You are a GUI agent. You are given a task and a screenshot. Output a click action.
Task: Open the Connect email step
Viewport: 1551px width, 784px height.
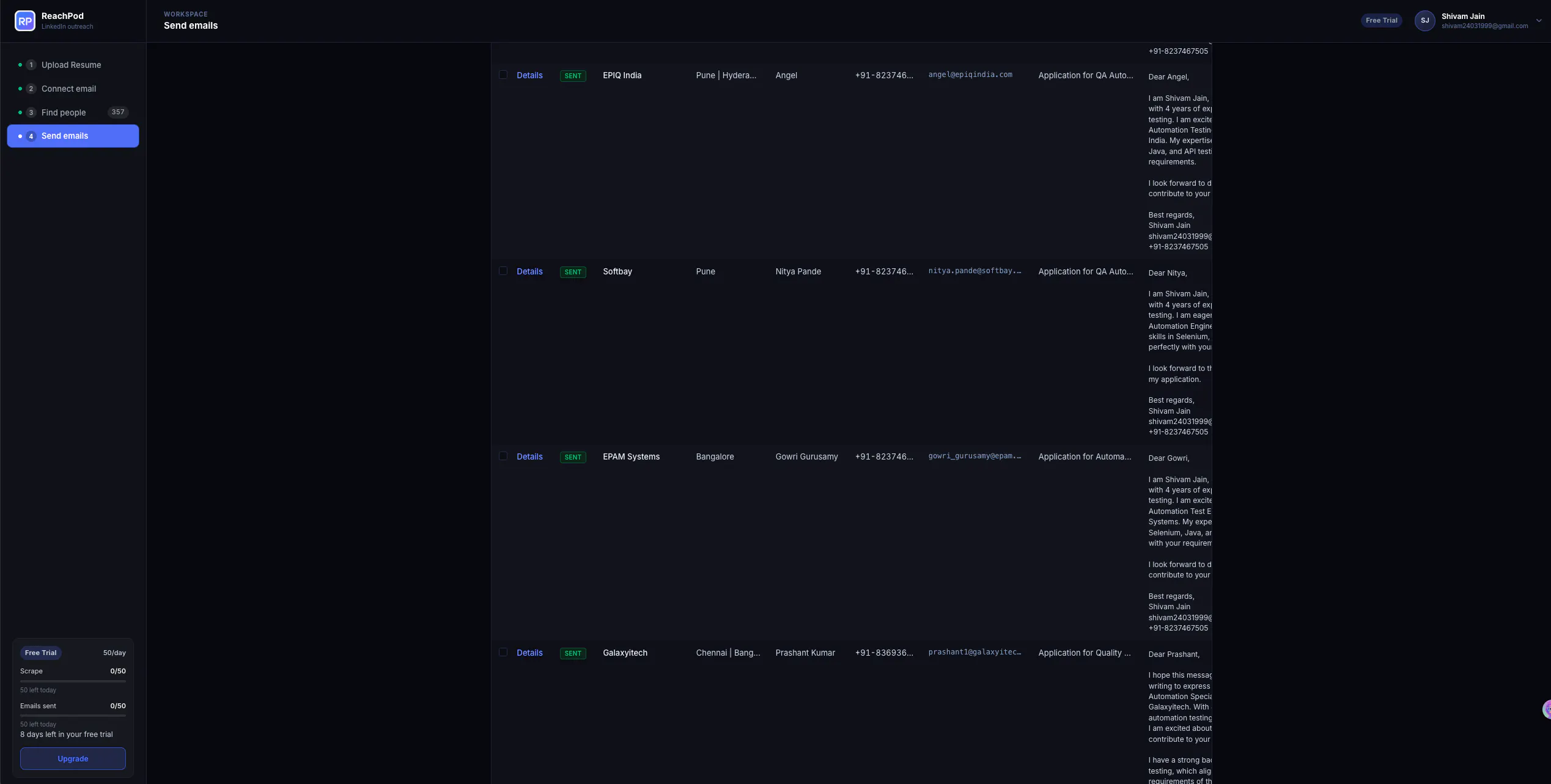pyautogui.click(x=73, y=89)
